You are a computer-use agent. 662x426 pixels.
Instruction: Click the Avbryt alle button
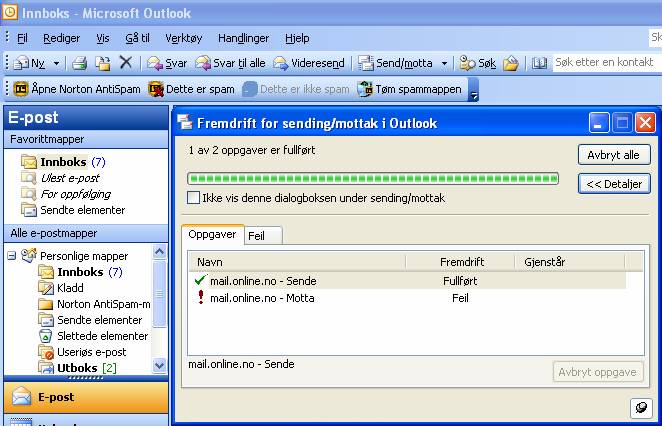pyautogui.click(x=614, y=155)
